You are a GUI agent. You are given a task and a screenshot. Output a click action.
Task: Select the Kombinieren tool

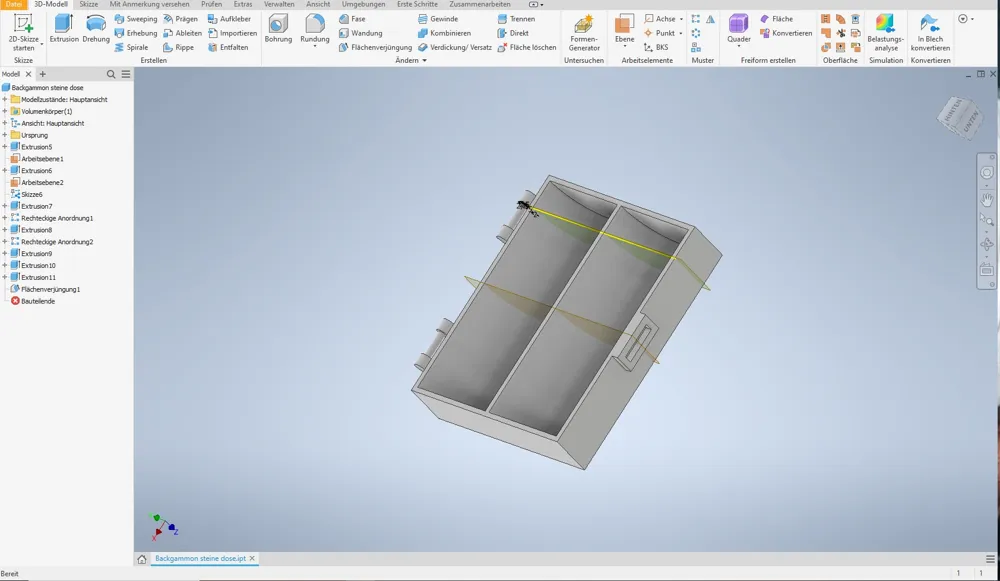[x=445, y=33]
